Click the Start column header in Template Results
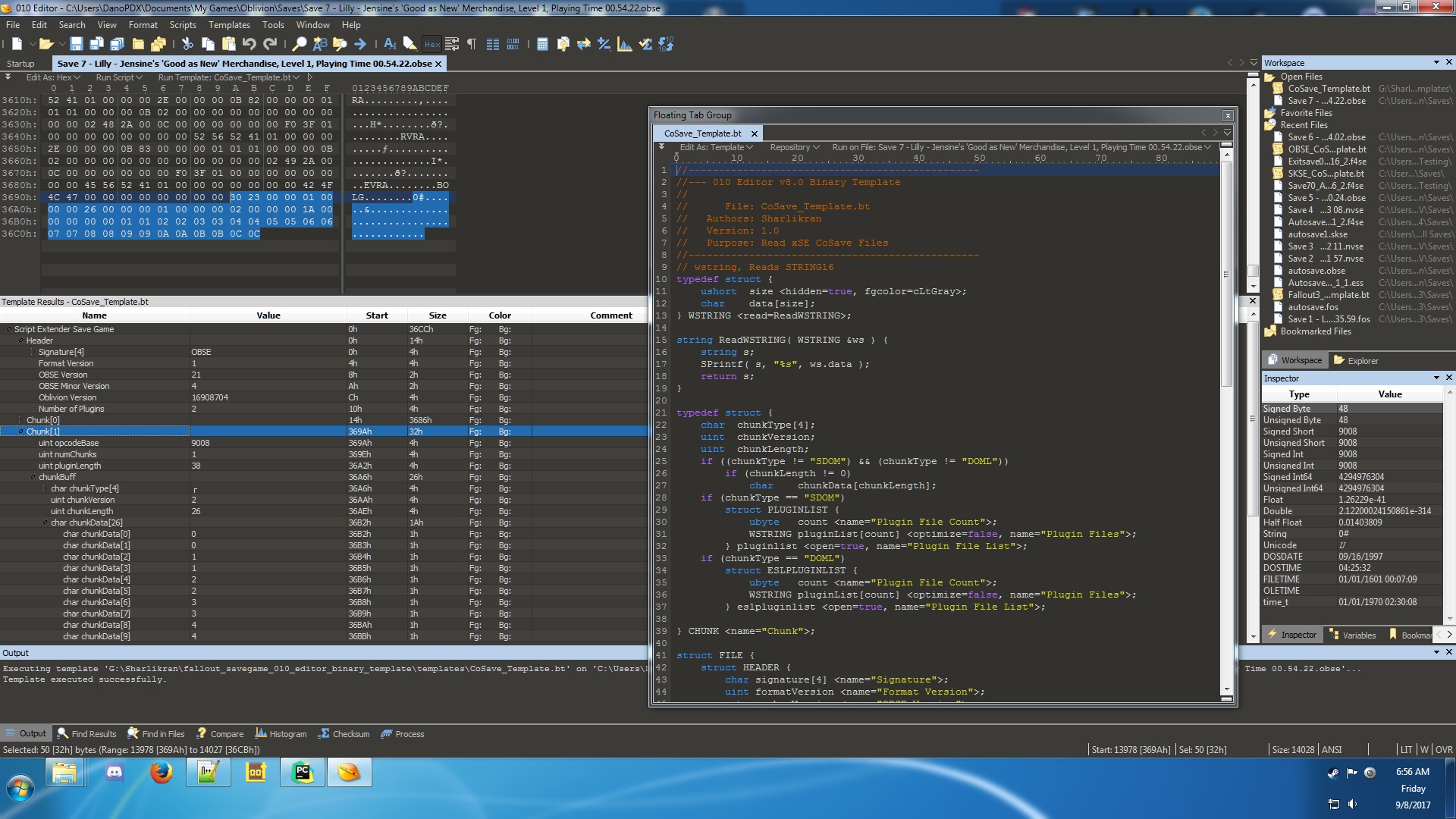Image resolution: width=1456 pixels, height=819 pixels. [377, 315]
